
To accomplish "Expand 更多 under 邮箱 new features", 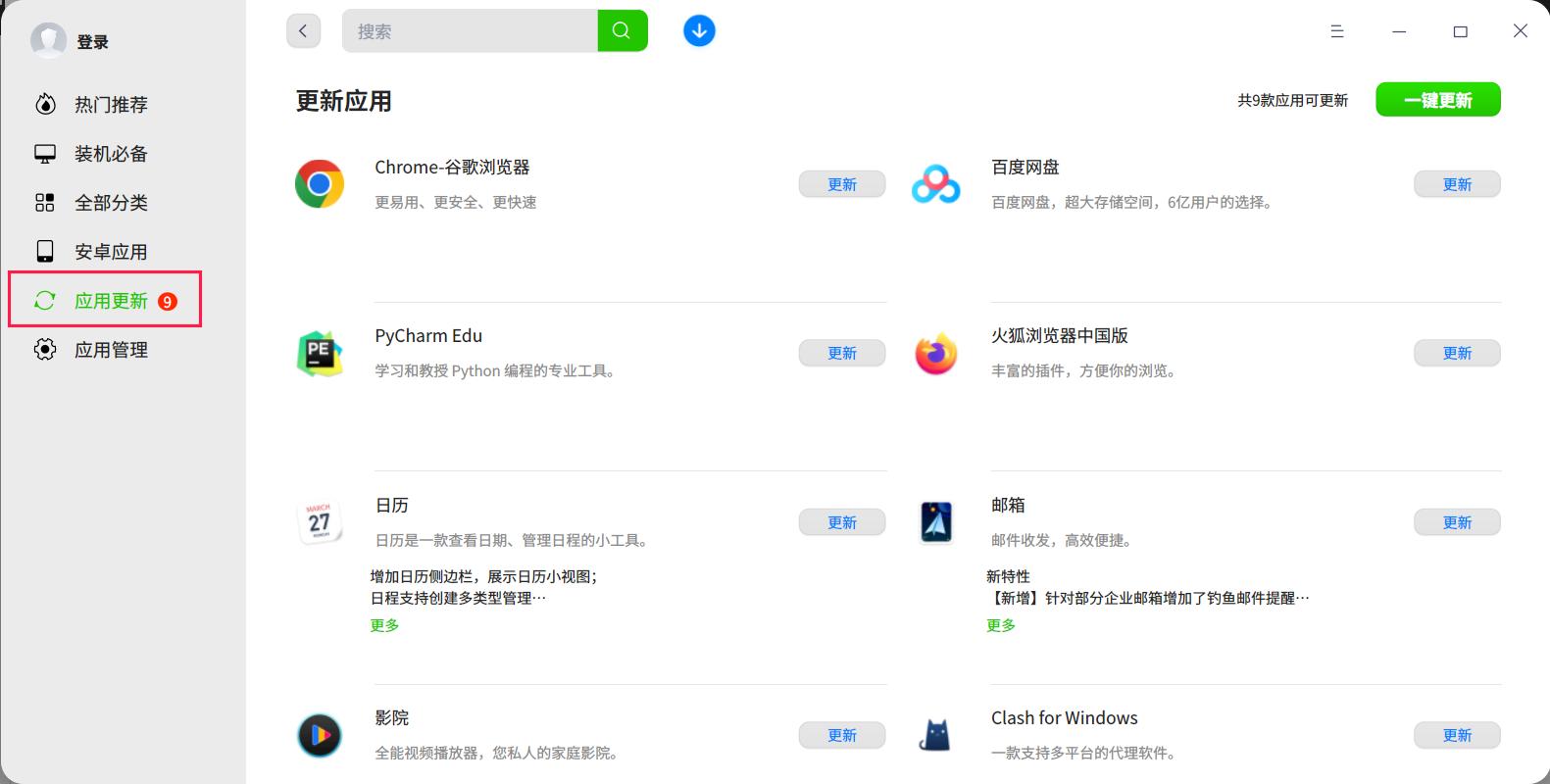I will [x=999, y=625].
